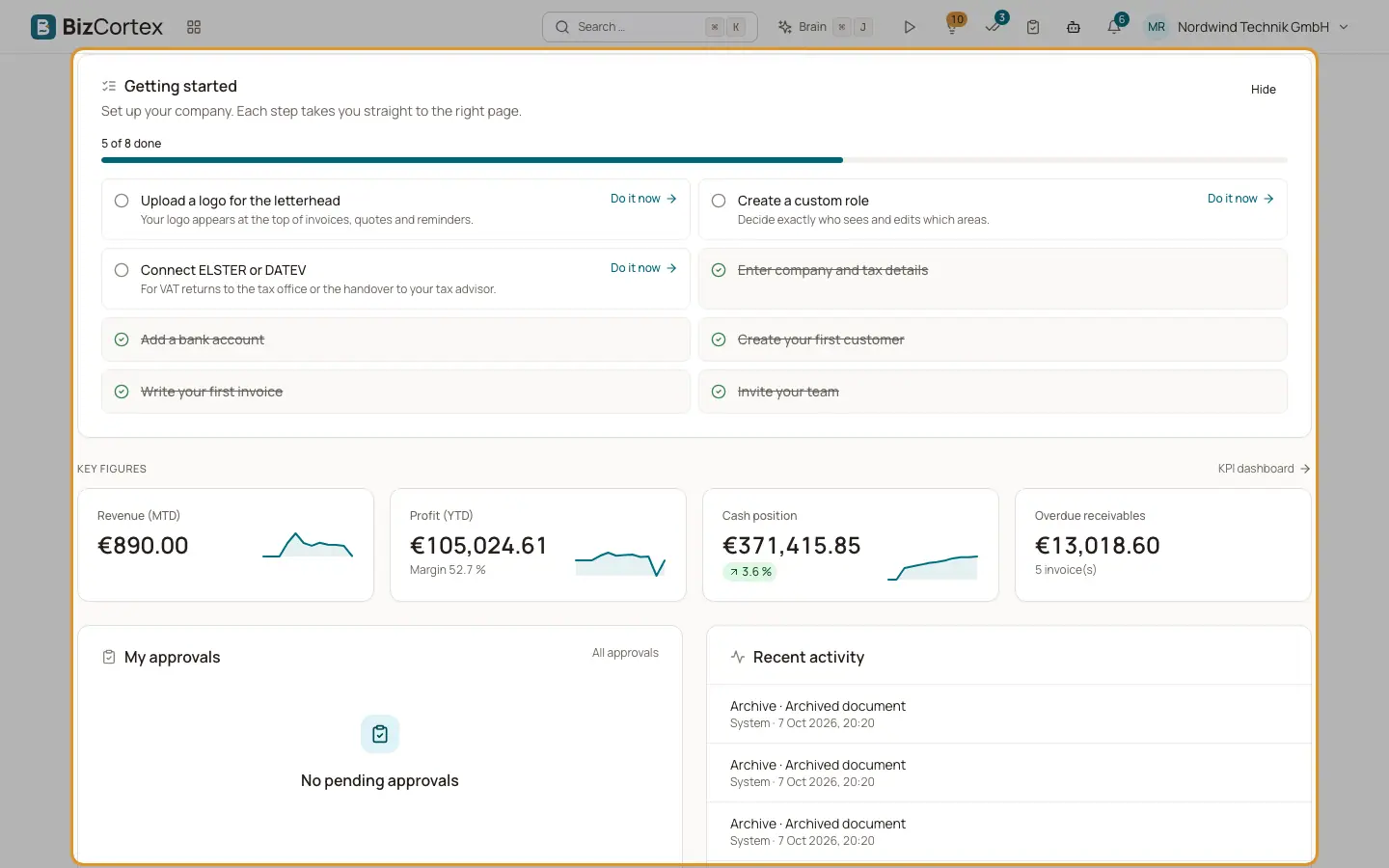Open the BizCortex logo home link
Image resolution: width=1389 pixels, height=868 pixels.
[96, 27]
